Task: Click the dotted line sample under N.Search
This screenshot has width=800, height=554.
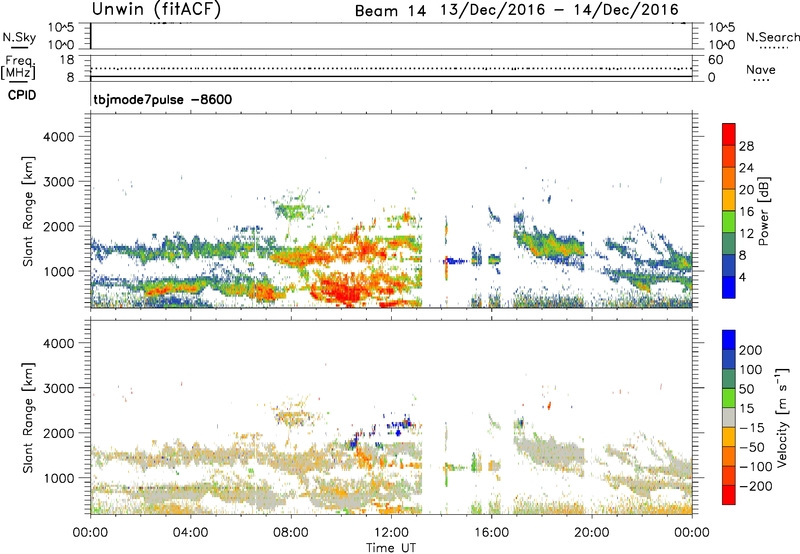Action: [x=773, y=48]
